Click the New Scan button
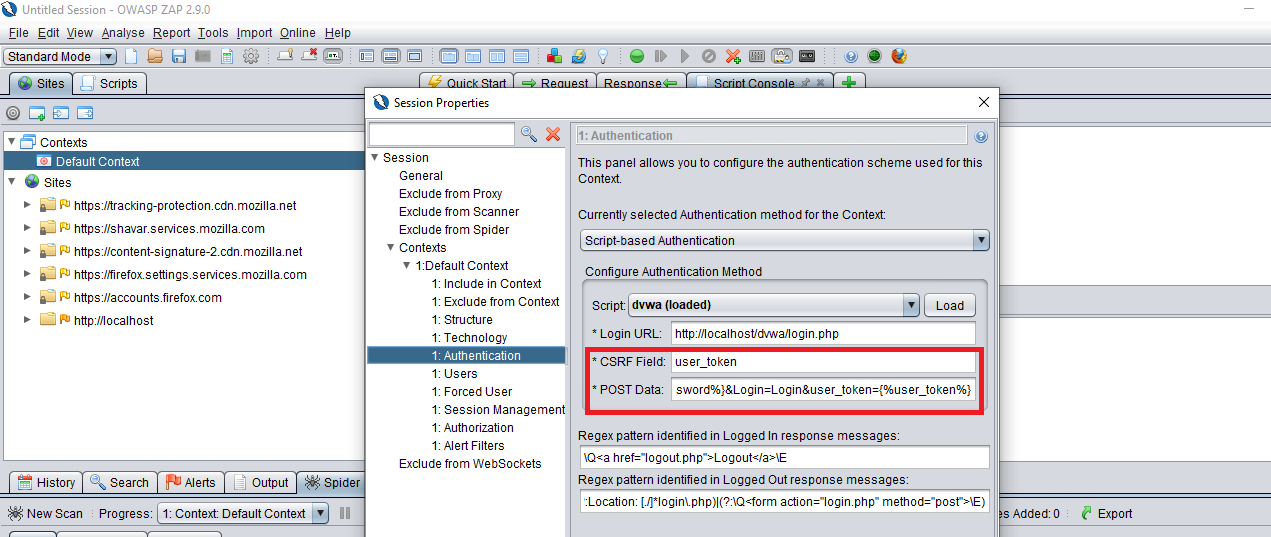Screen dimensions: 1271x537 tap(46, 513)
